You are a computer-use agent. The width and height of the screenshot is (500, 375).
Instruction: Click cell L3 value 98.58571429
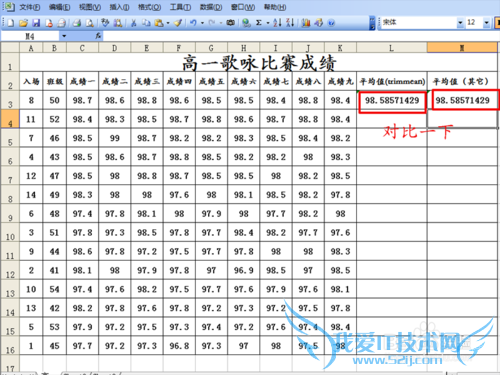392,100
